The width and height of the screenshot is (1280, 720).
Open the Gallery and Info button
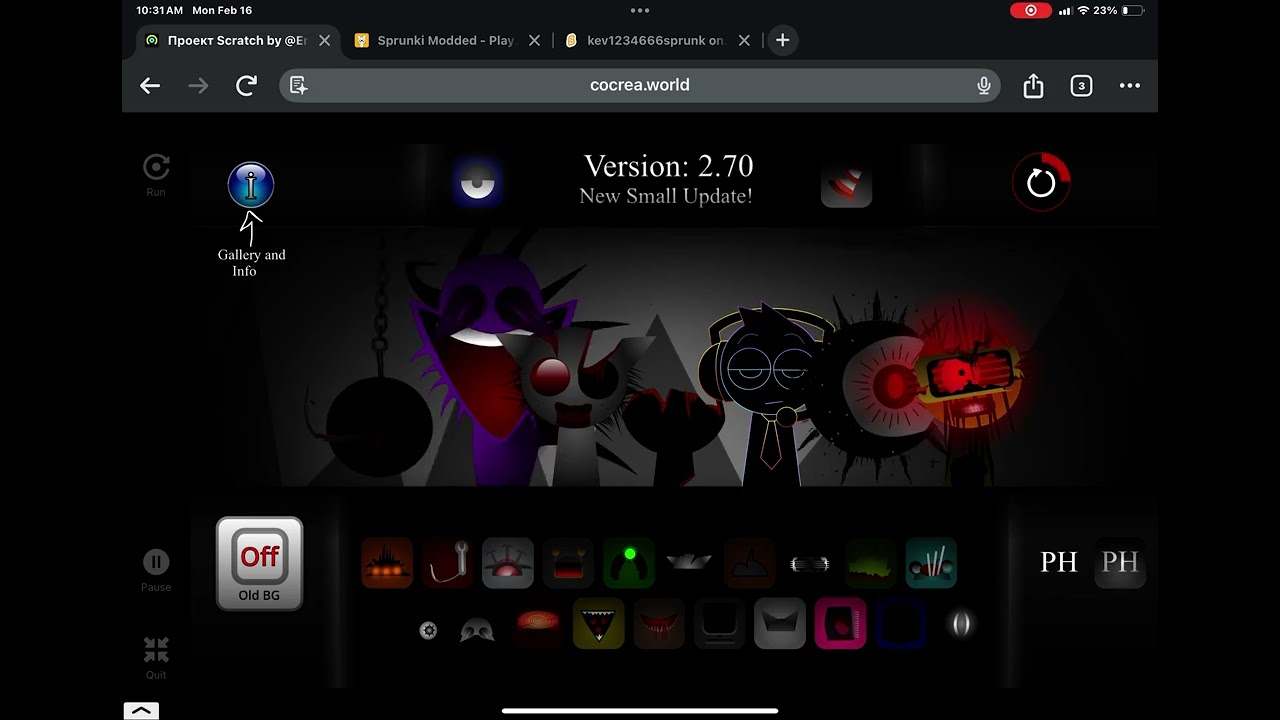tap(250, 185)
